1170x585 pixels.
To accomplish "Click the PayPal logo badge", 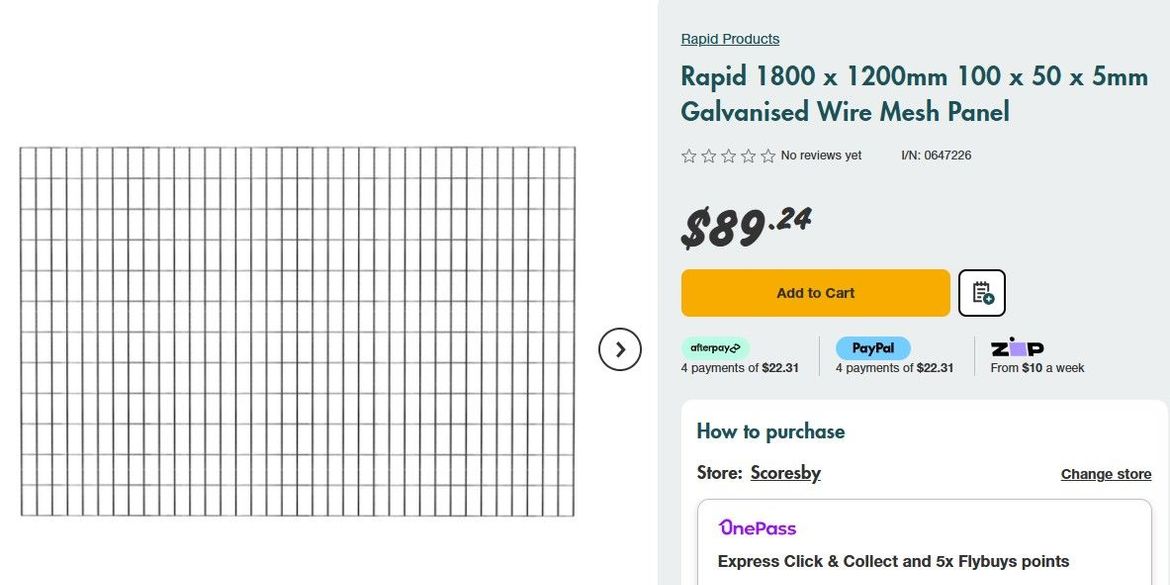I will [873, 348].
